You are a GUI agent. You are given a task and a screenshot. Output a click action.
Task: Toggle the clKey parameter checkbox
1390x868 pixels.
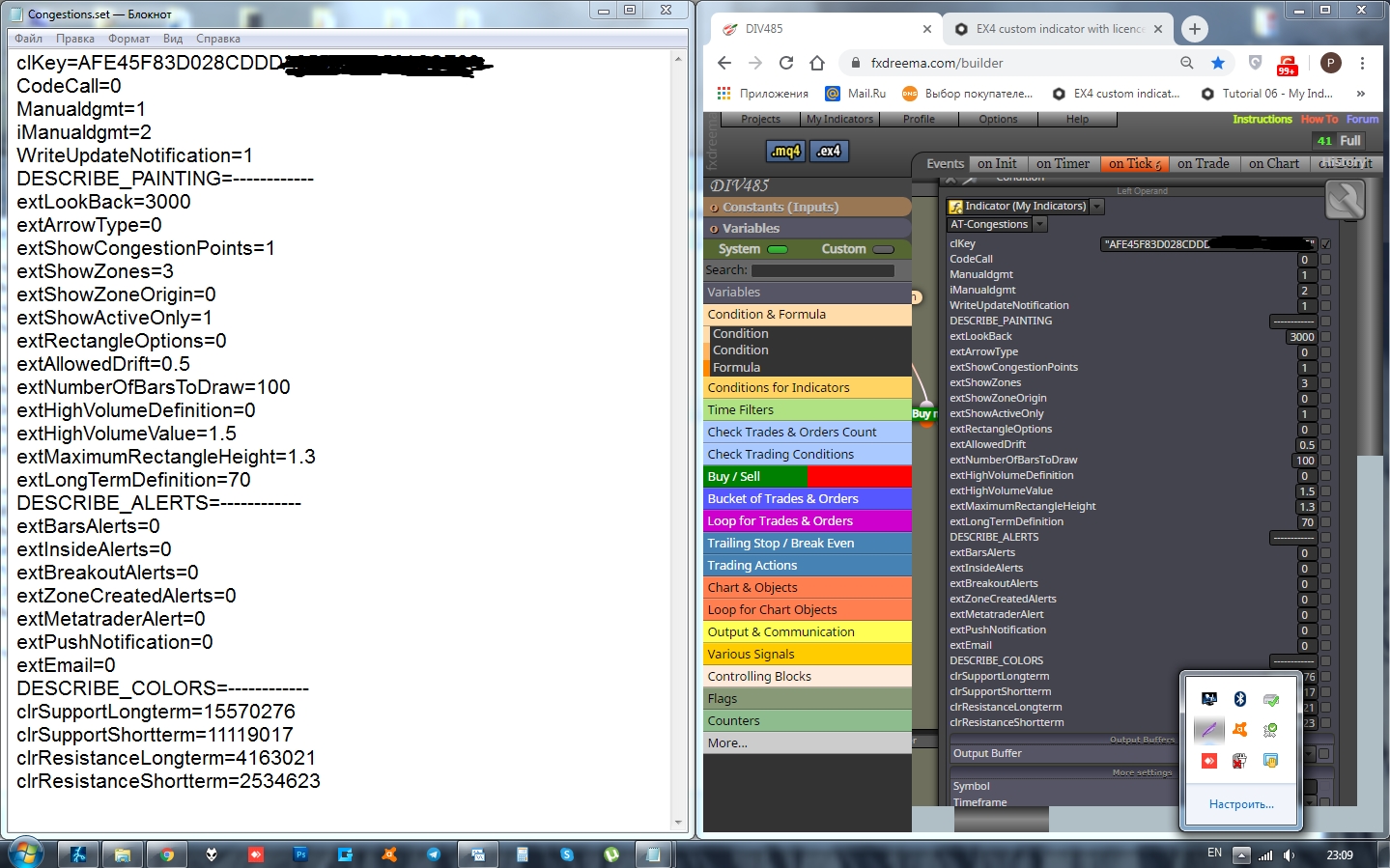(x=1325, y=244)
